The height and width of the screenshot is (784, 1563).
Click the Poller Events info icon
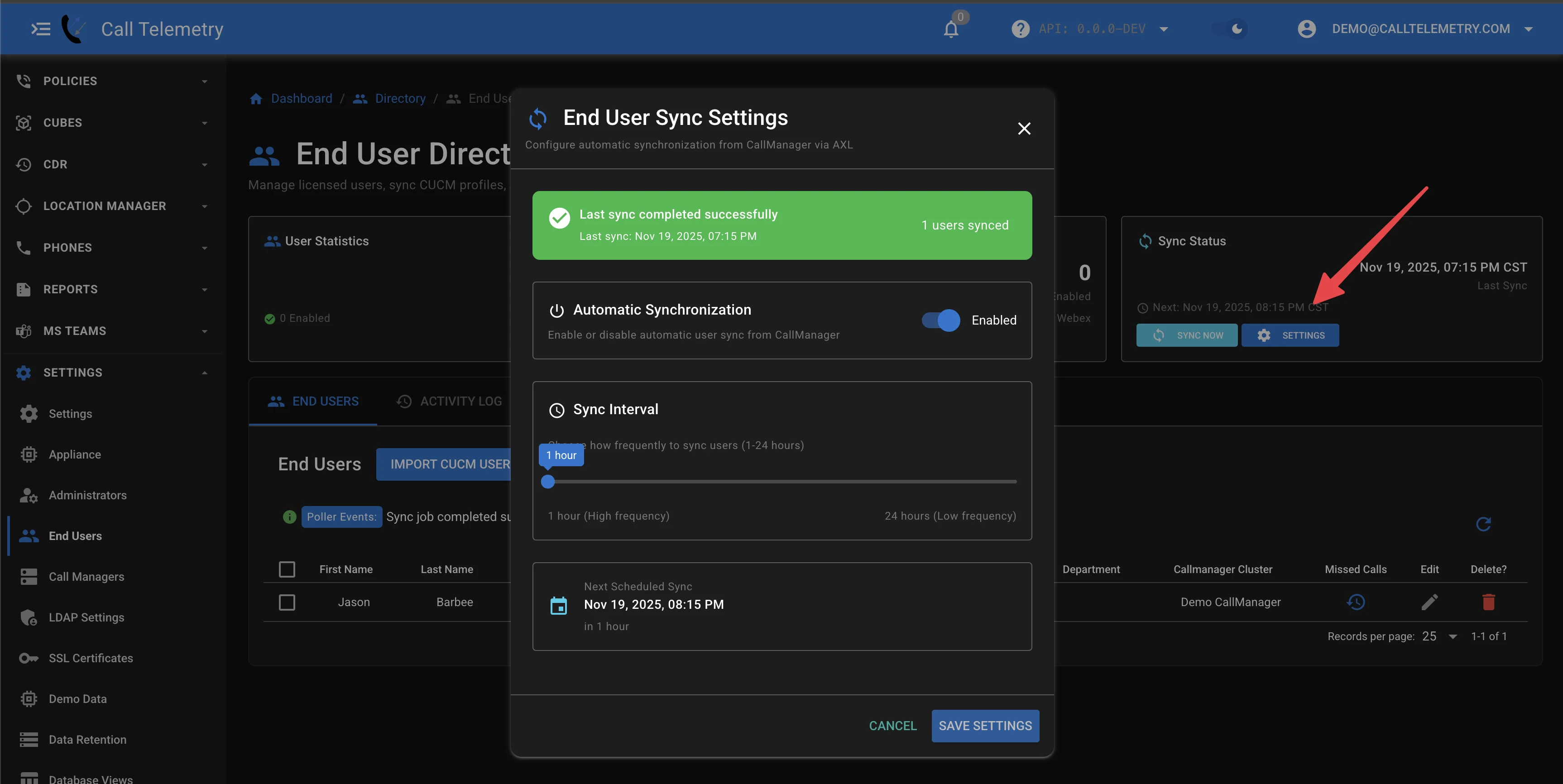[289, 517]
